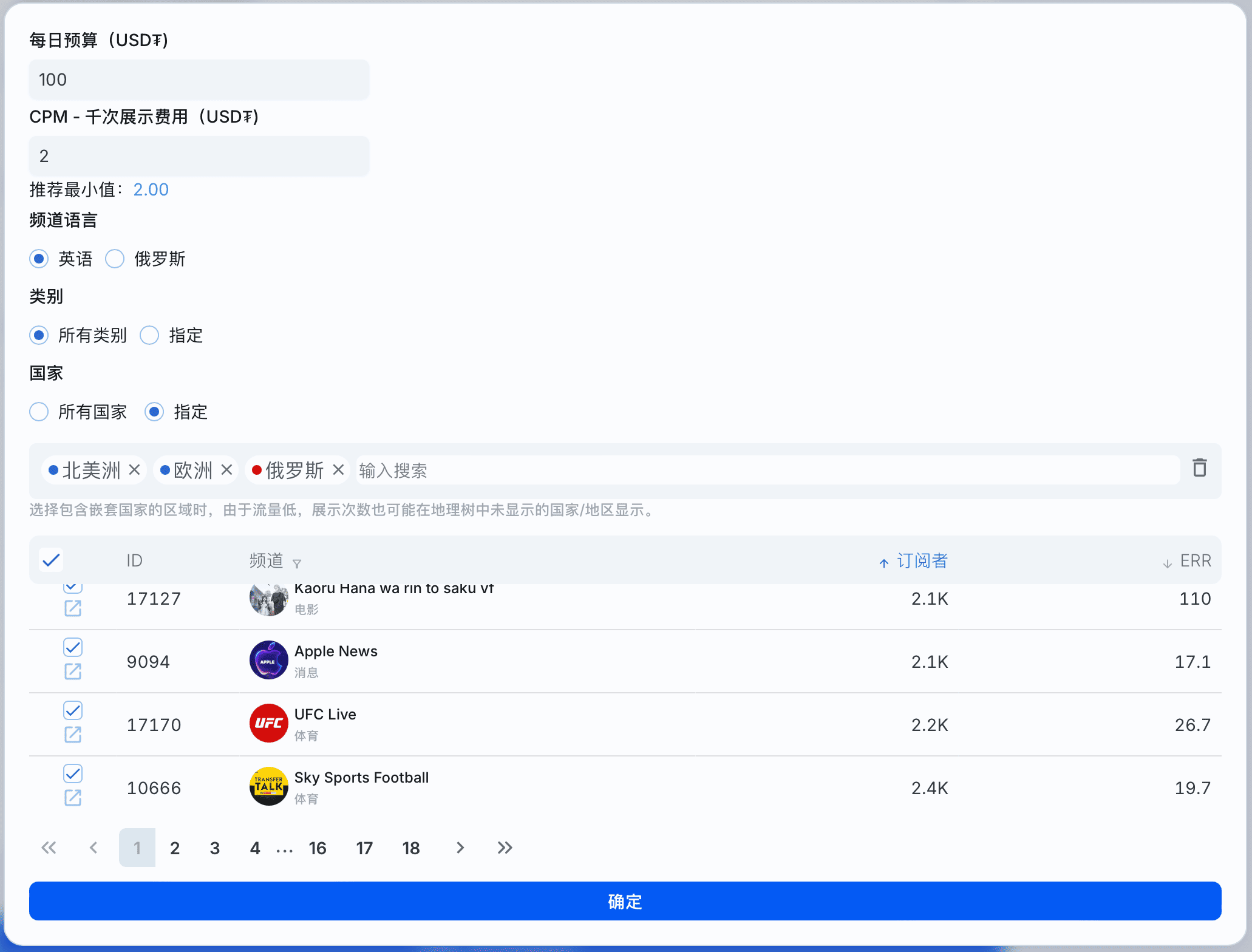Open external link for UFC Live channel

pyautogui.click(x=72, y=735)
